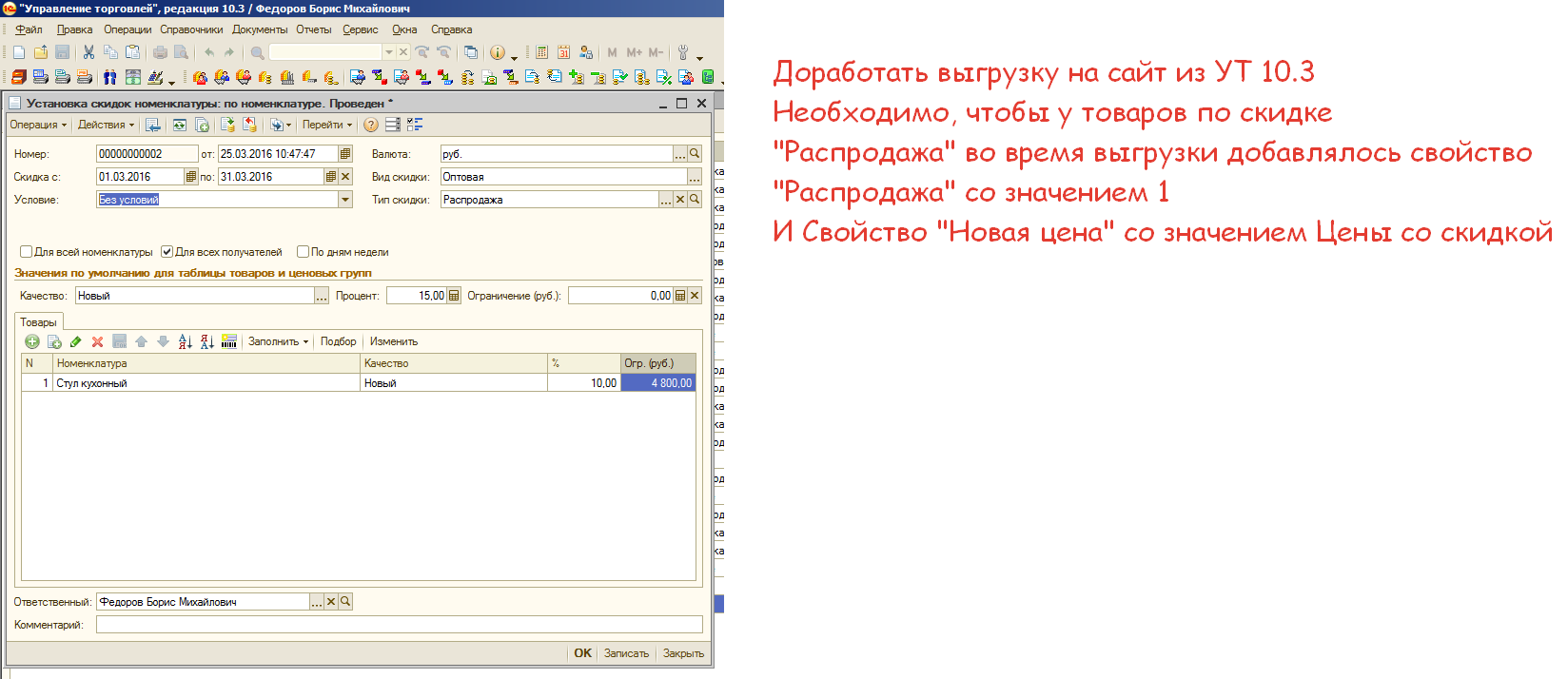Click the add row green plus icon
This screenshot has width=1568, height=679.
pyautogui.click(x=31, y=341)
